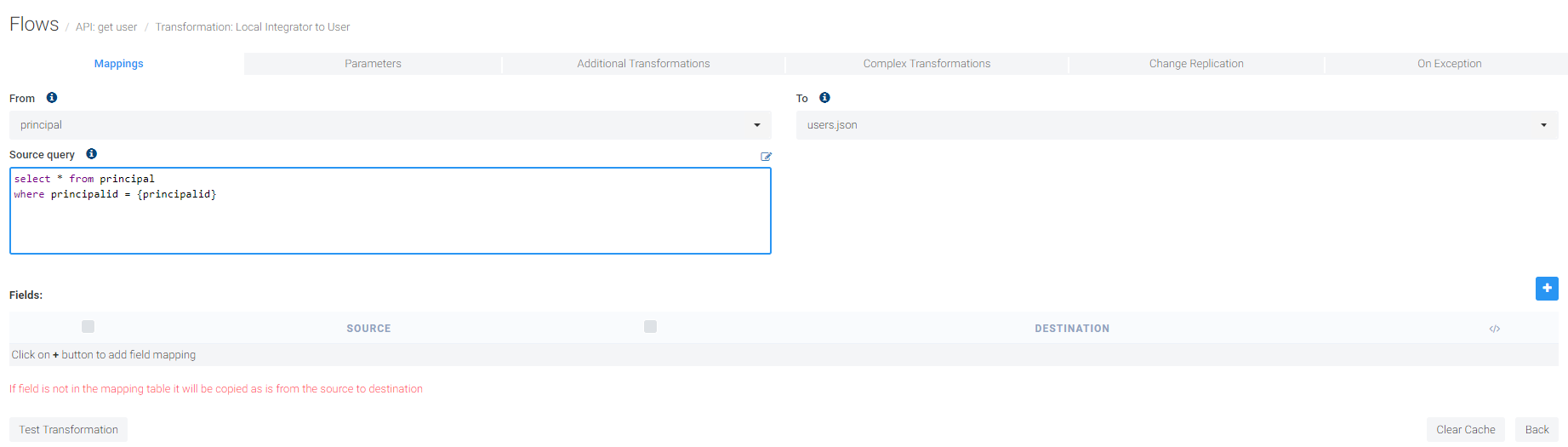
Task: Open the To dropdown showing users.json
Action: [1177, 125]
